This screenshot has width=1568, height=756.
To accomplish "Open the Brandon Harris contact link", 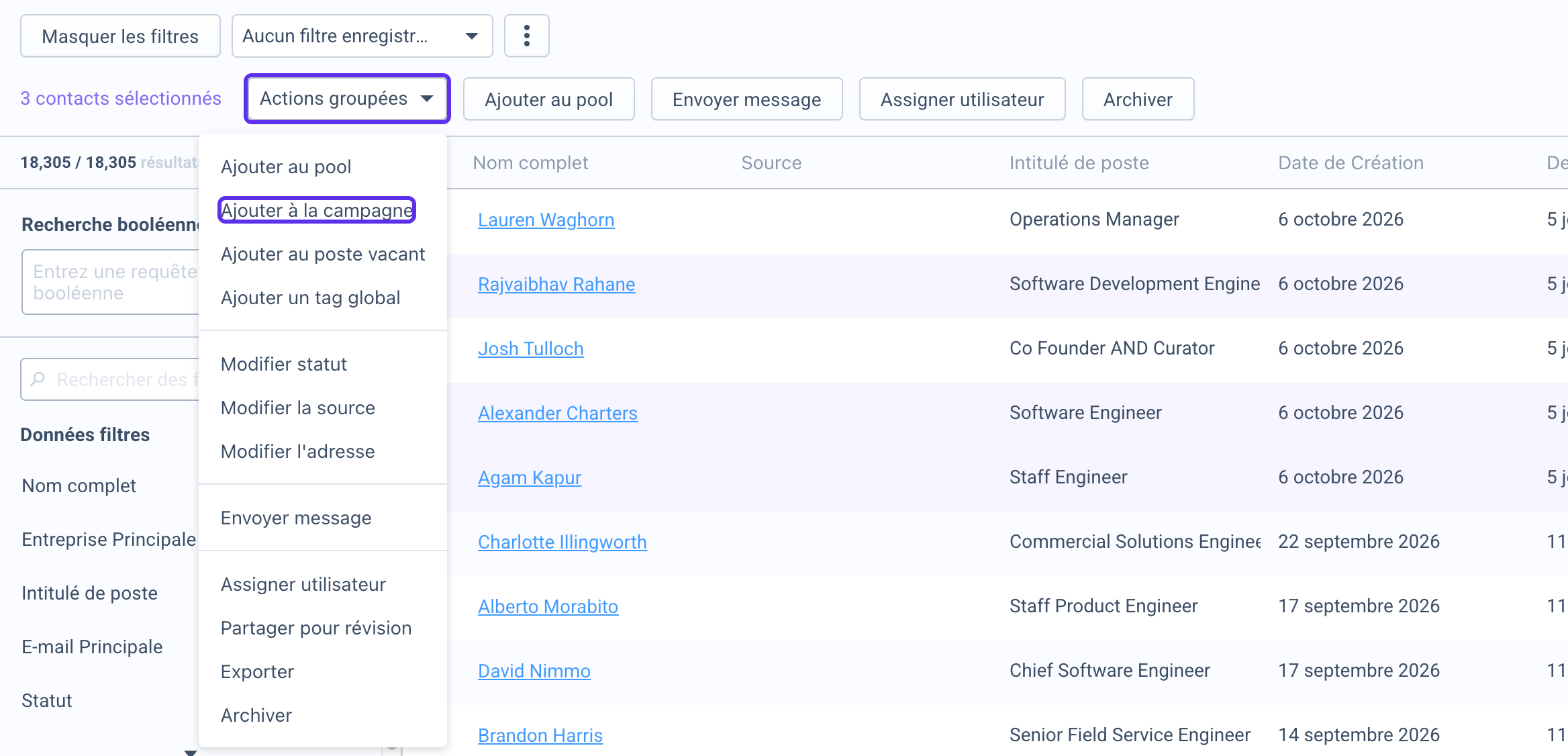I will pyautogui.click(x=540, y=736).
